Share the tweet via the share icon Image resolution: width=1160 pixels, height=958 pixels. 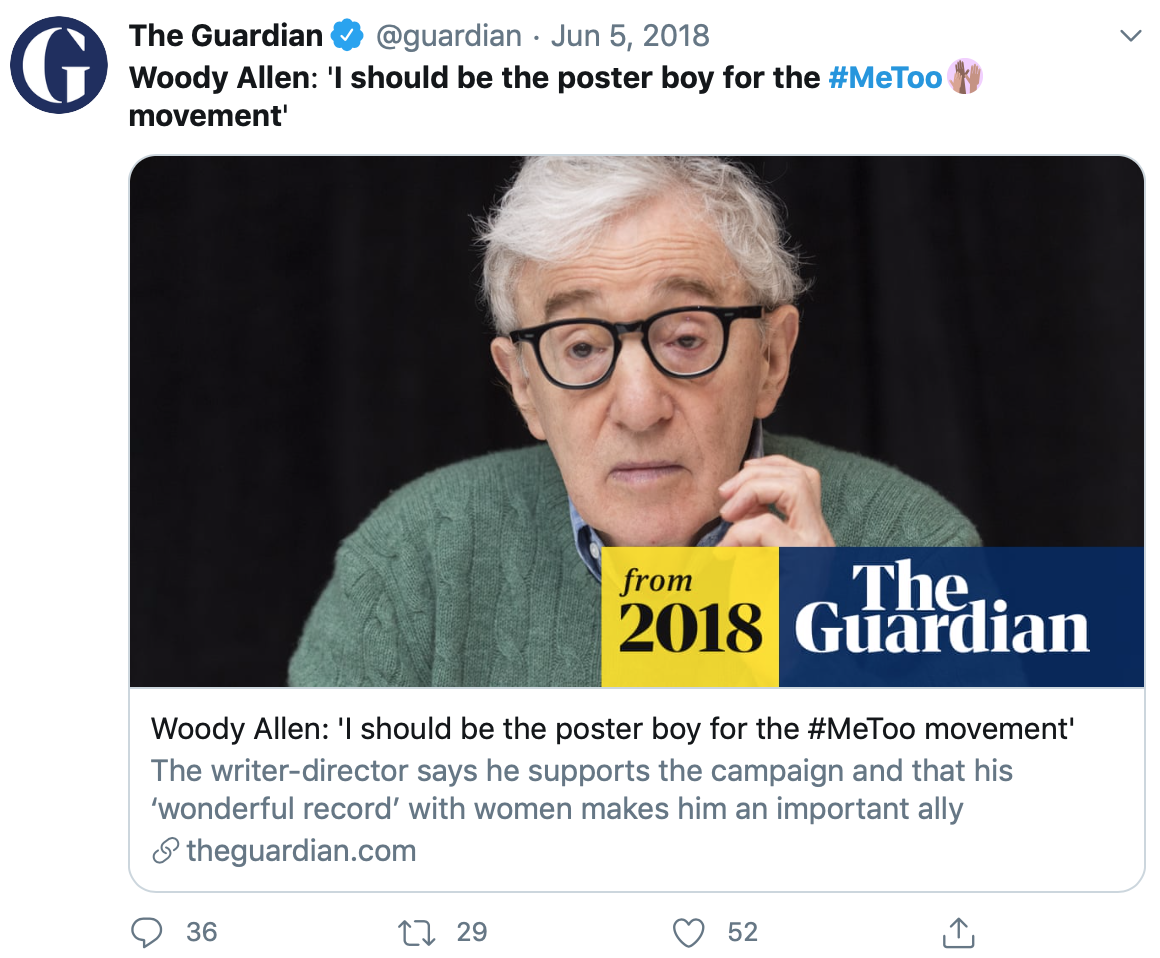(958, 932)
